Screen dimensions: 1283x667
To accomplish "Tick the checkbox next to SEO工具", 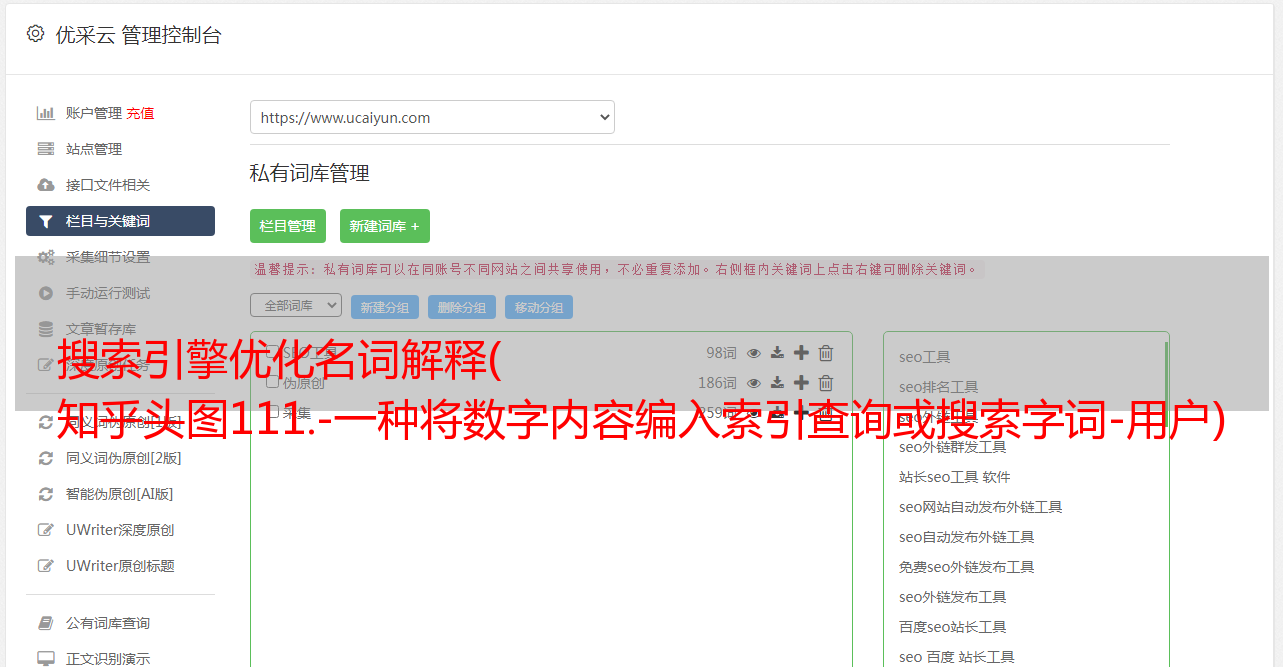I will coord(272,352).
